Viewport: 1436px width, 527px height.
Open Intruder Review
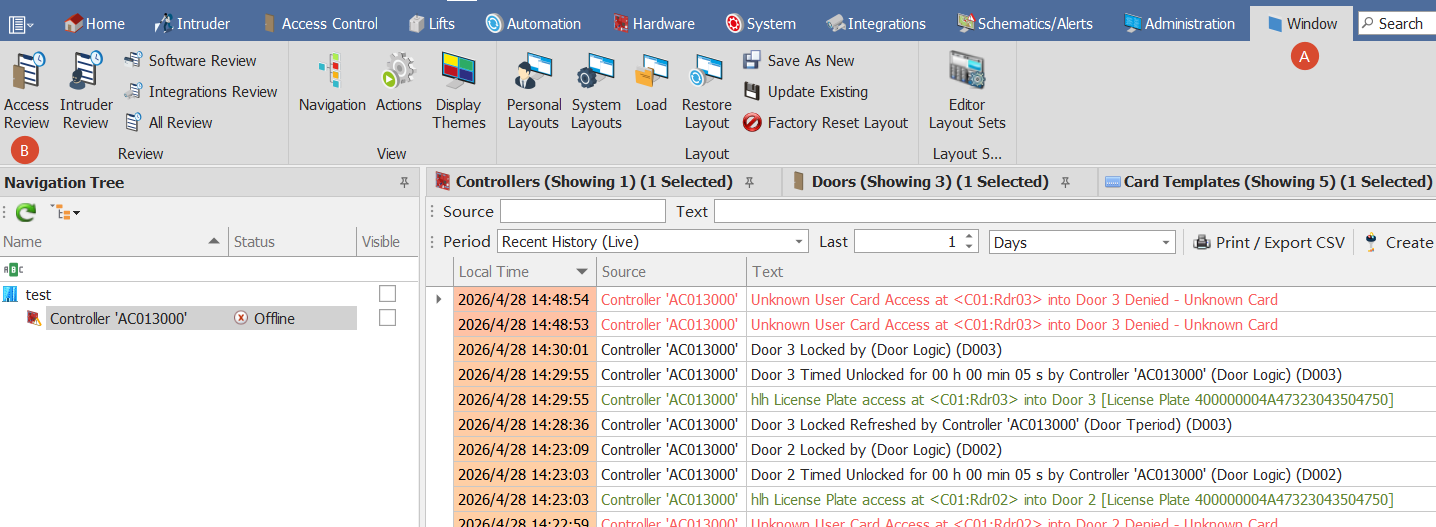pyautogui.click(x=86, y=92)
